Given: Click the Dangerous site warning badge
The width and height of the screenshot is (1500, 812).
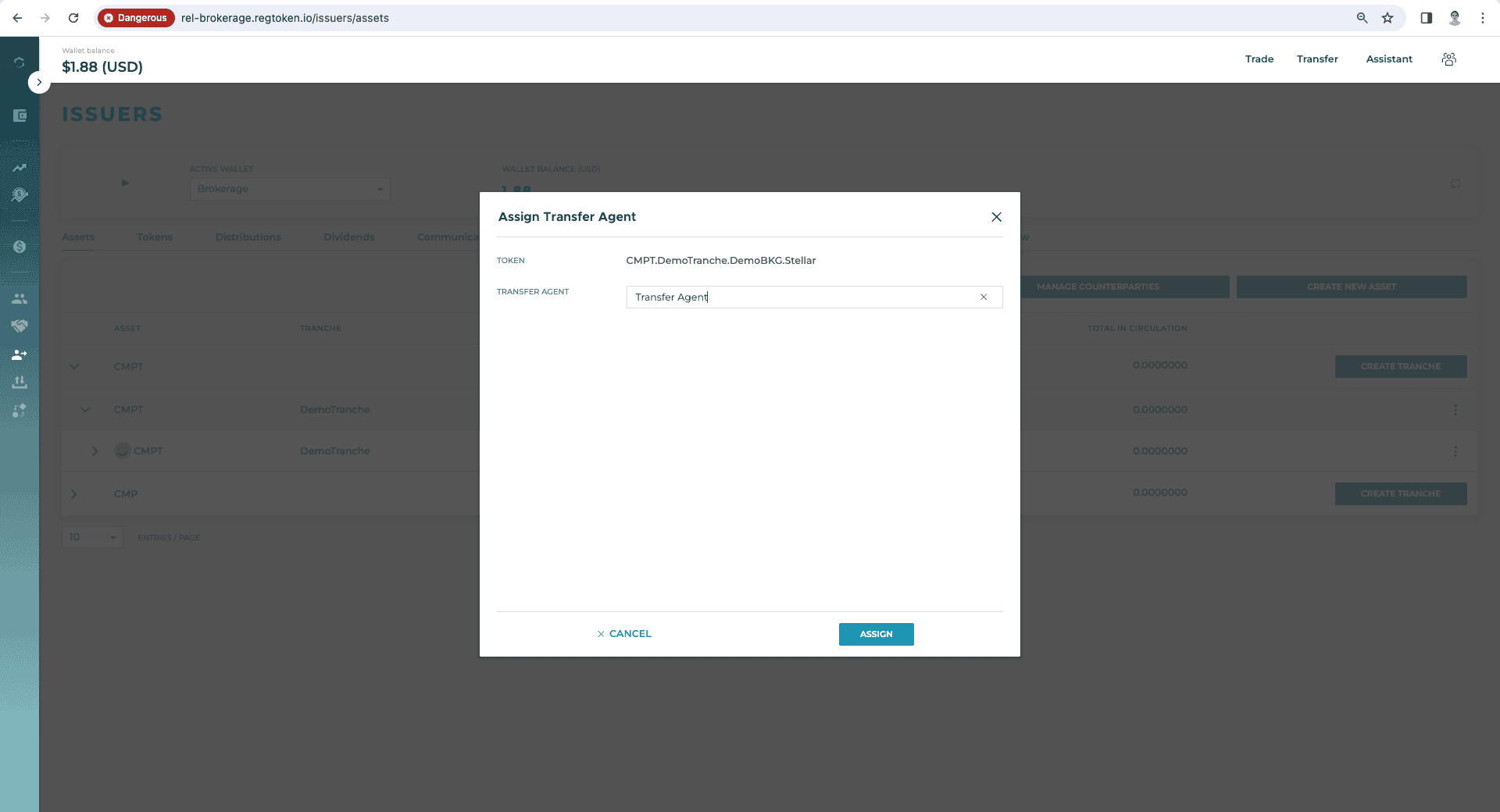Looking at the screenshot, I should 136,18.
